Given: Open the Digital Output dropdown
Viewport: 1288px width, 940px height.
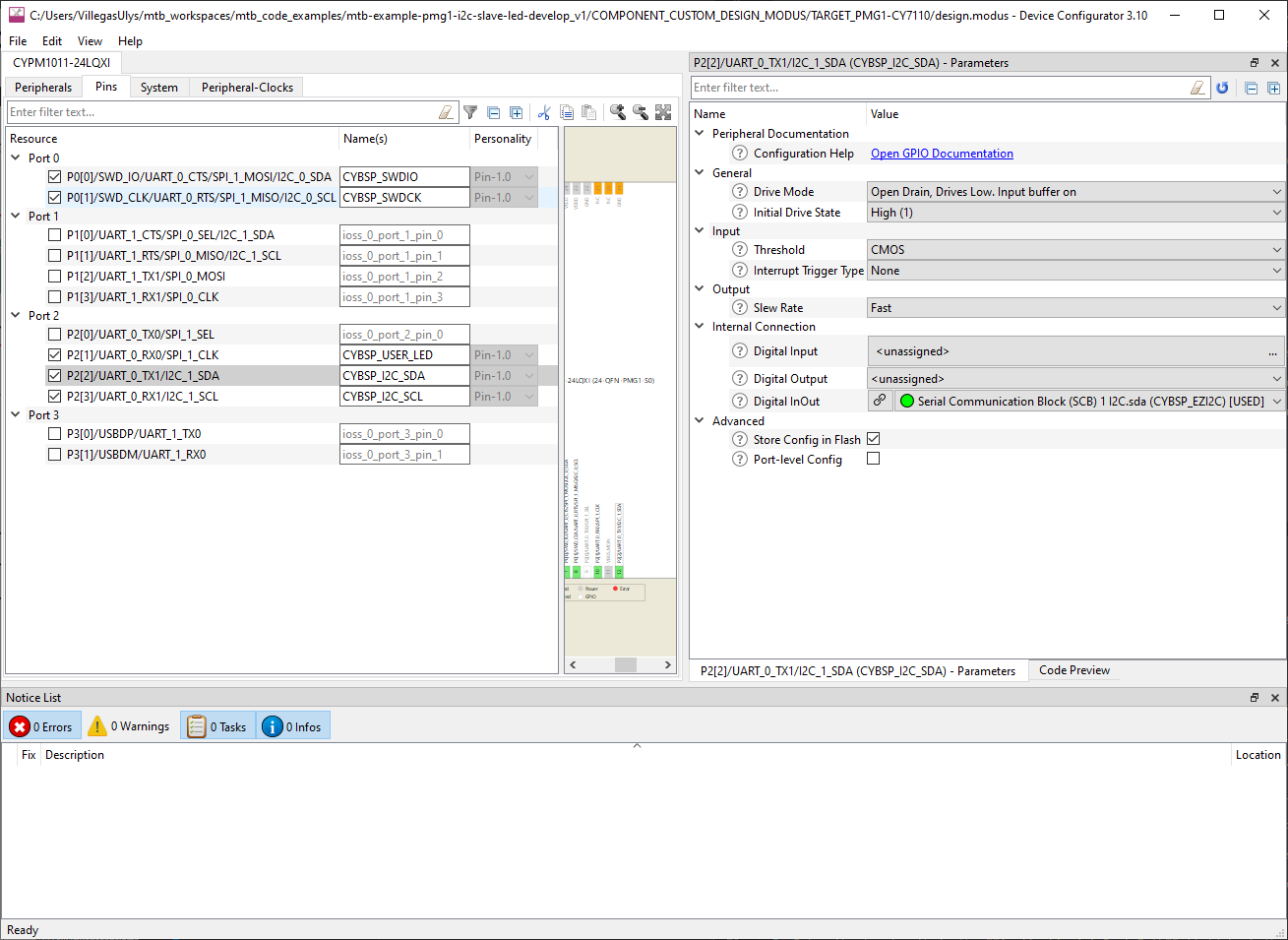Looking at the screenshot, I should pos(1076,379).
